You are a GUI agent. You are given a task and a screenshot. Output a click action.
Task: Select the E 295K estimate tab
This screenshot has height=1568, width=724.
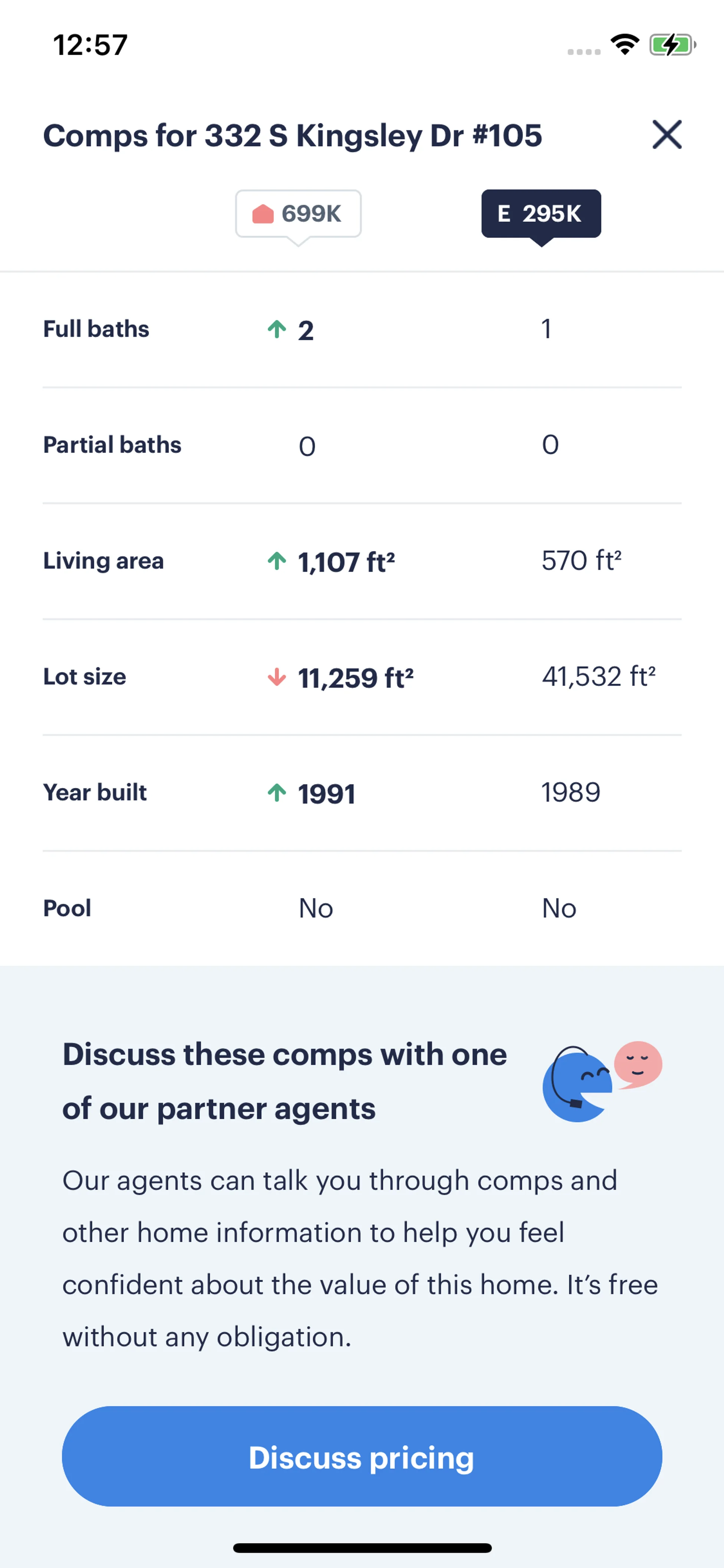tap(541, 213)
